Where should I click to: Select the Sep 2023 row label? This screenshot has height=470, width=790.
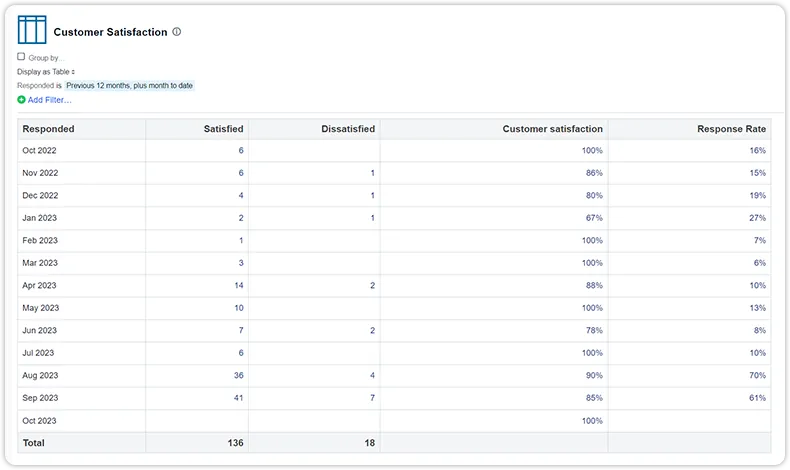coord(40,398)
